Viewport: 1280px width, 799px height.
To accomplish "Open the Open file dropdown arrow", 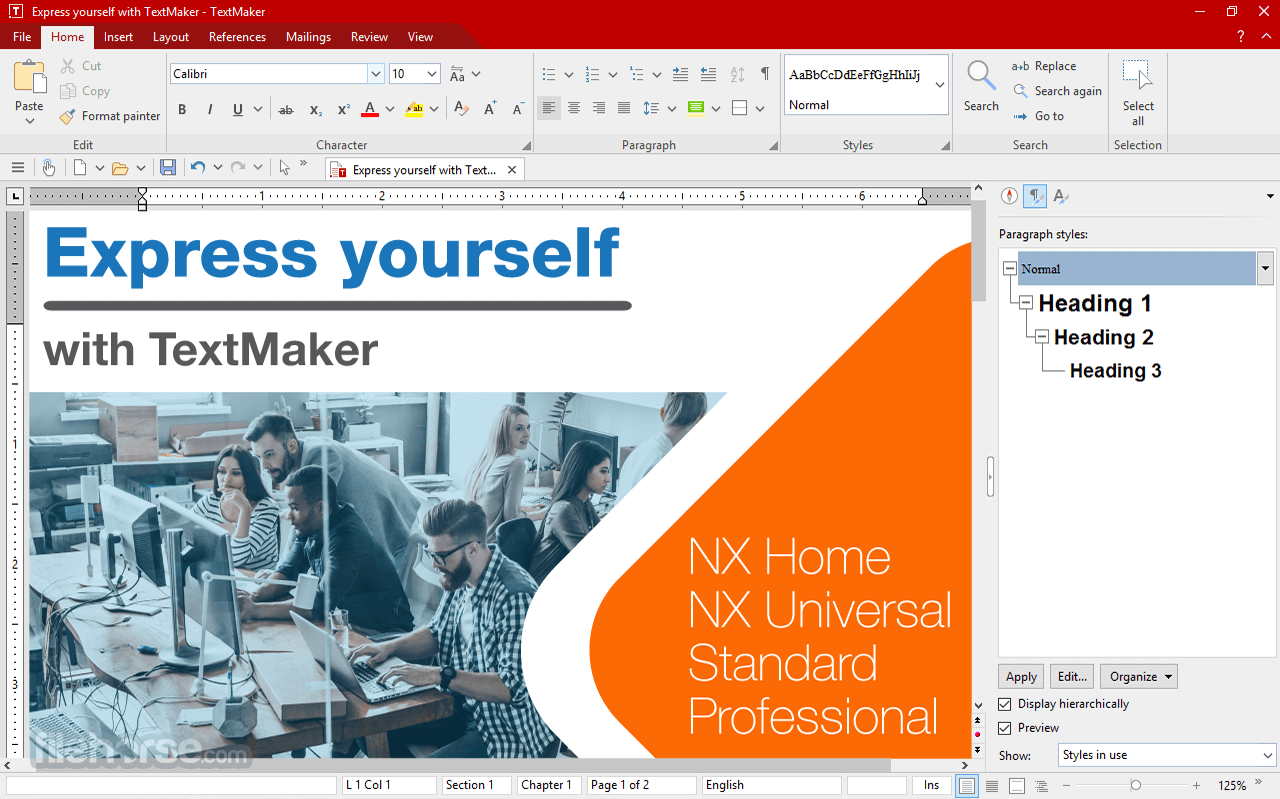I will pyautogui.click(x=140, y=168).
